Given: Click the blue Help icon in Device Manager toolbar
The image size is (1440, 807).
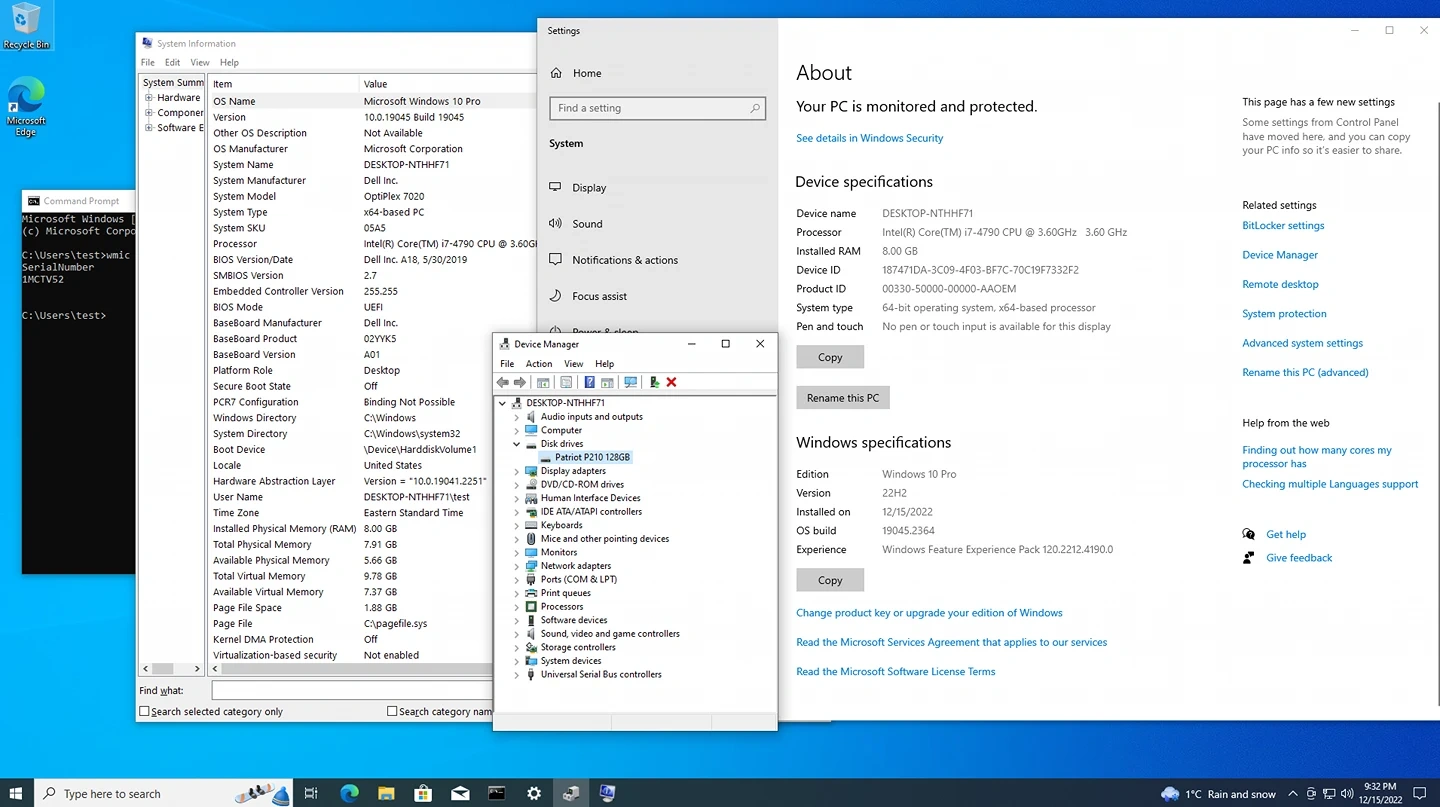Looking at the screenshot, I should click(x=589, y=382).
